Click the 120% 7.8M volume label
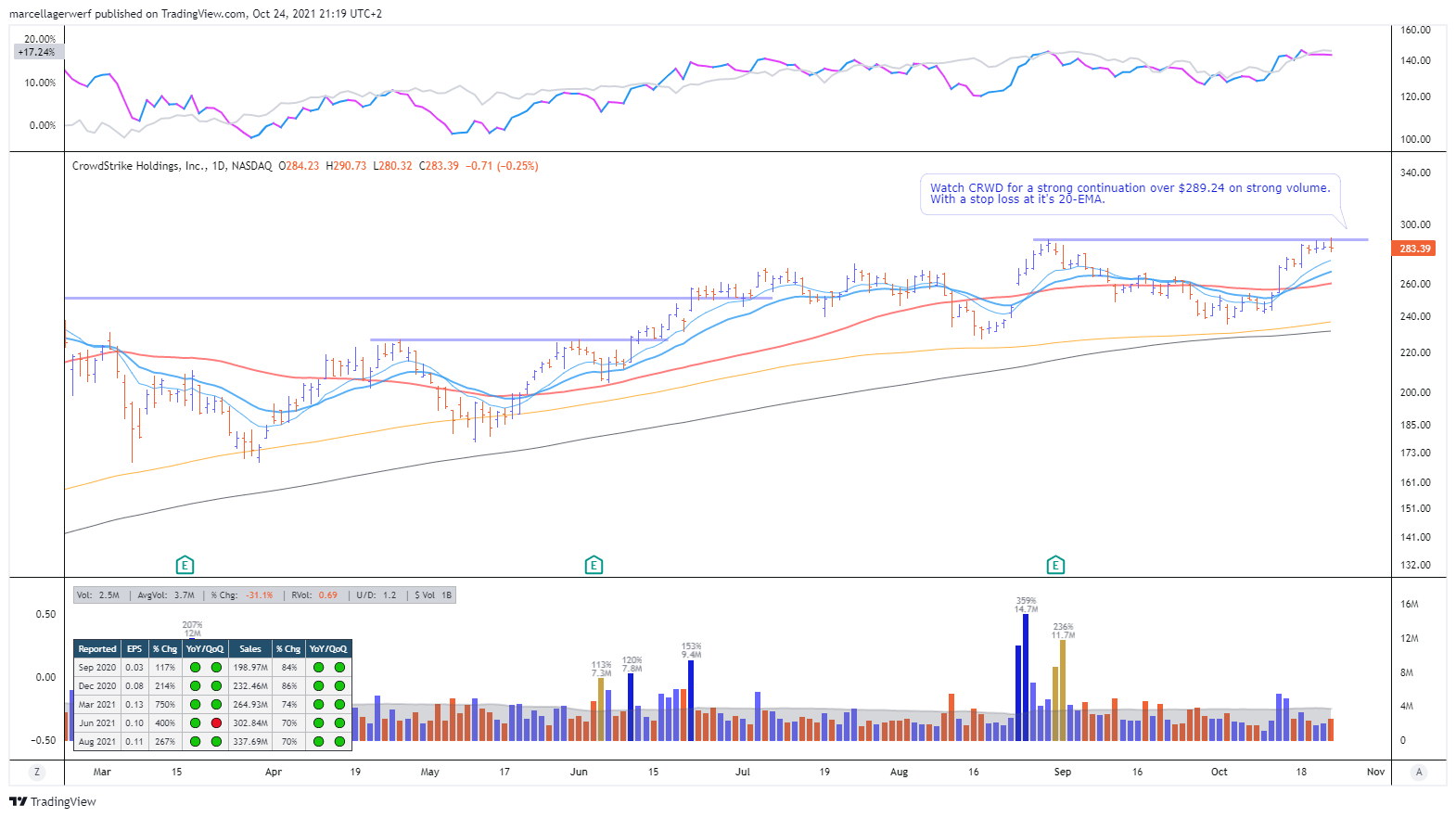This screenshot has width=1456, height=818. [632, 664]
